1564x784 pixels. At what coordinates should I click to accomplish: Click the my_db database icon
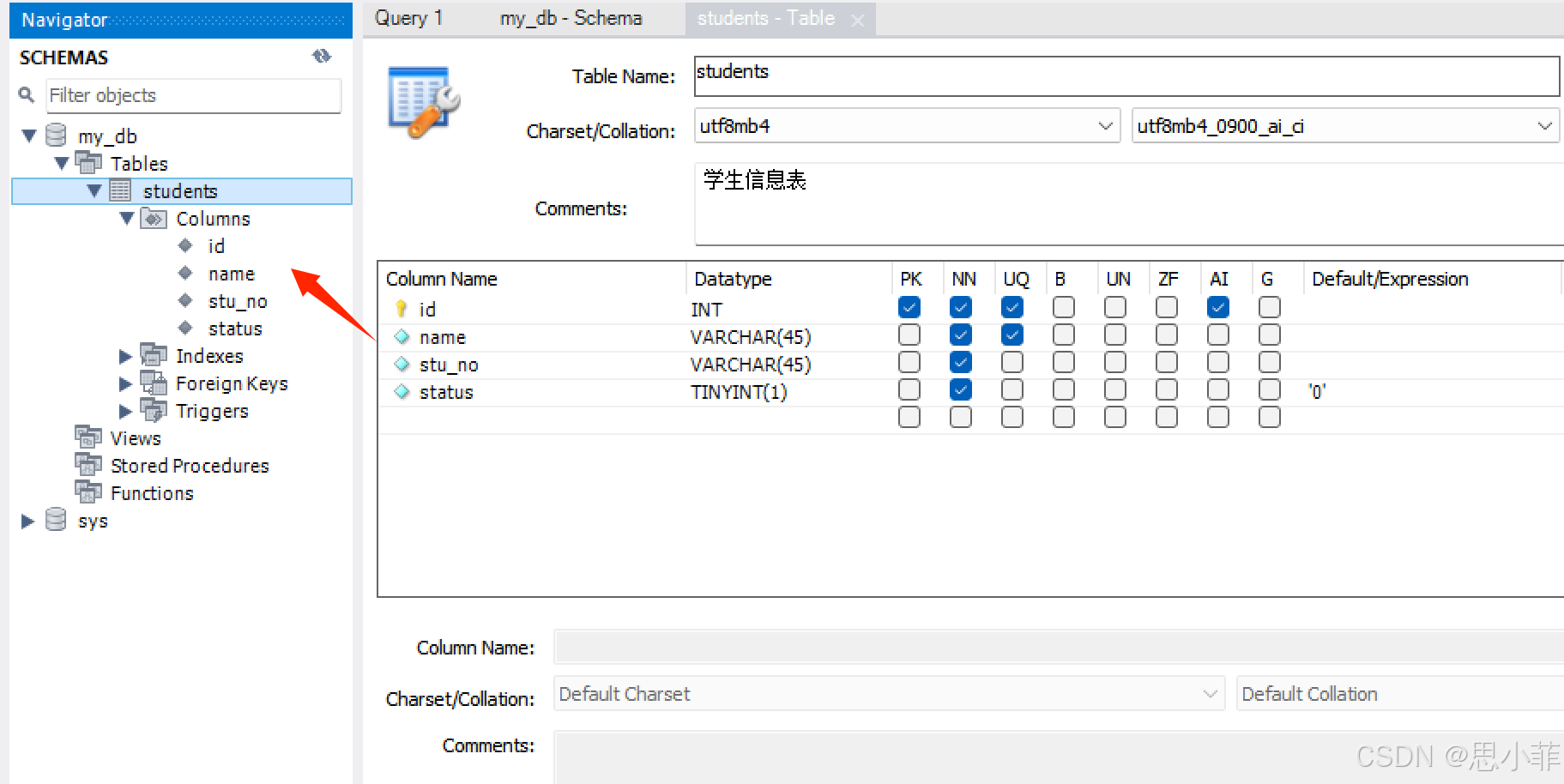click(56, 136)
